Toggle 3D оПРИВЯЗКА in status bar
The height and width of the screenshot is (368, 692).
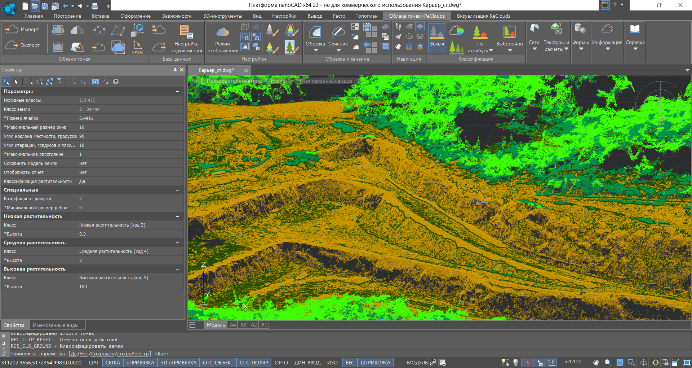click(x=177, y=363)
